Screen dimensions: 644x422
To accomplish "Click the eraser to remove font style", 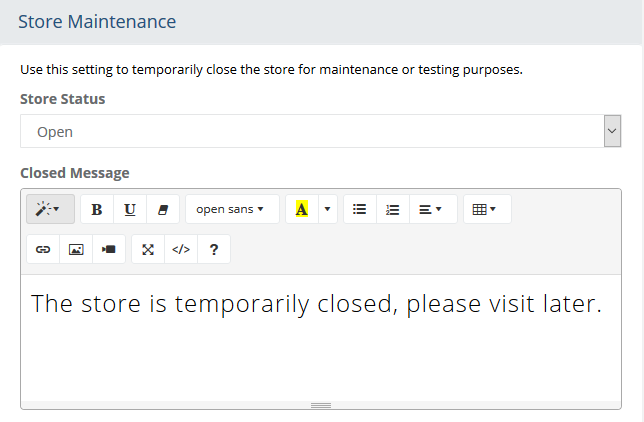I will (163, 209).
